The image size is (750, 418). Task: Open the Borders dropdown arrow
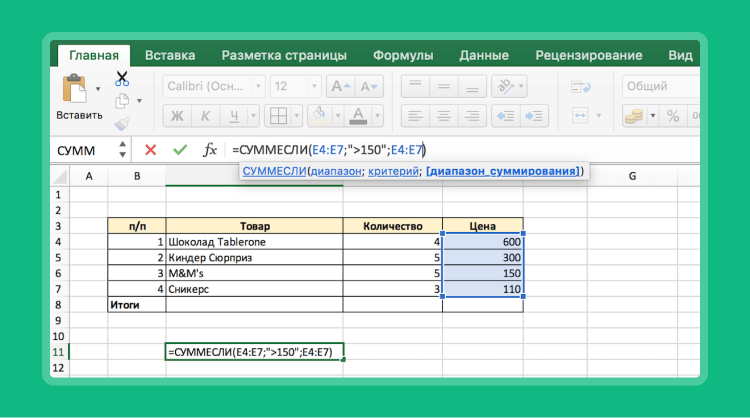coord(297,116)
